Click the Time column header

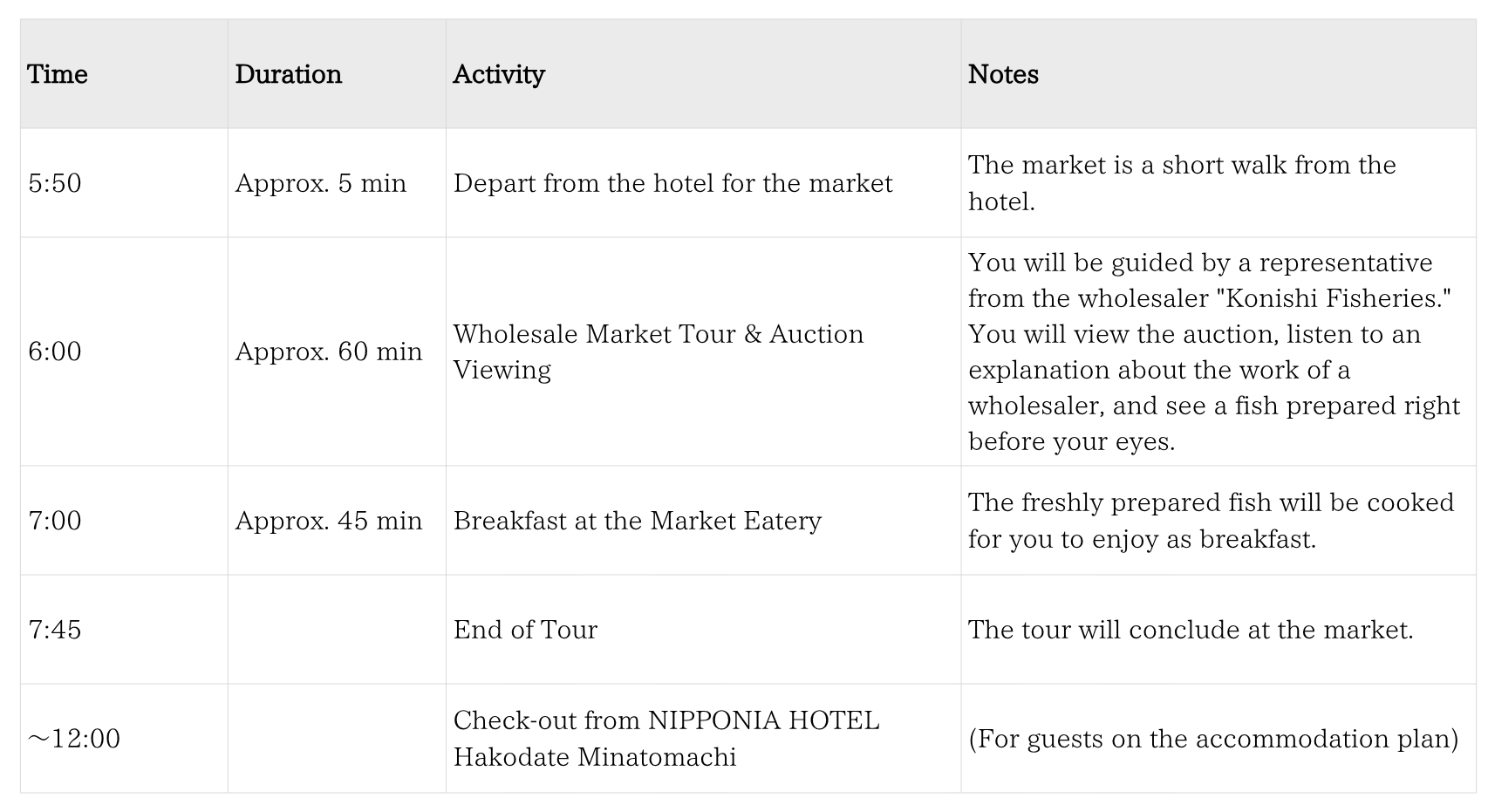coord(58,74)
